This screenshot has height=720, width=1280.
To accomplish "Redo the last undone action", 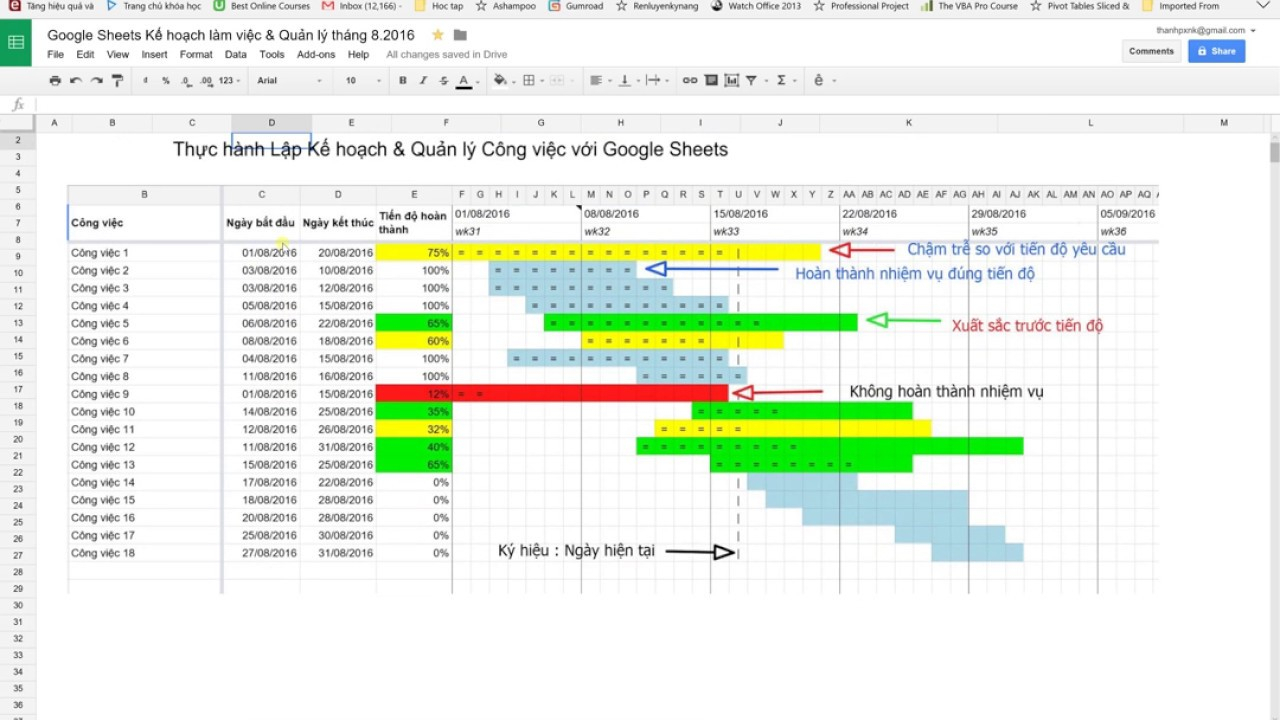I will tap(96, 80).
